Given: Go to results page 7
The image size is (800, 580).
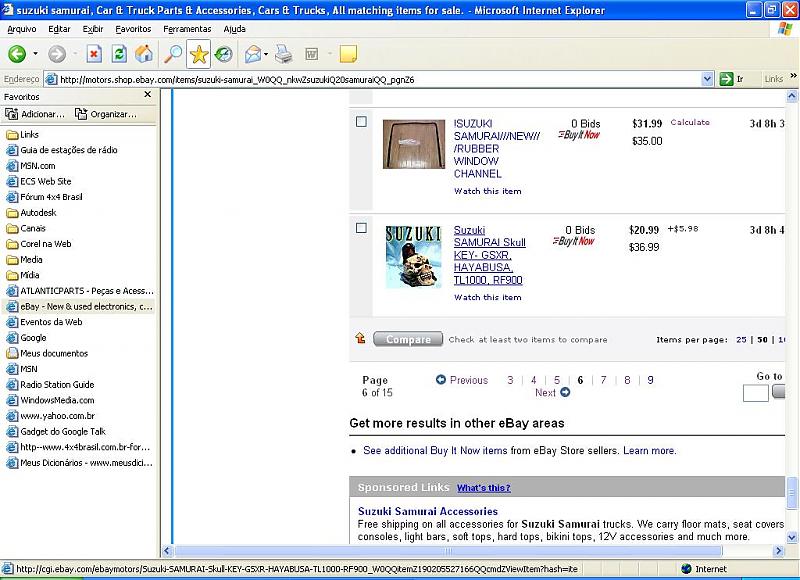Looking at the screenshot, I should coord(604,380).
